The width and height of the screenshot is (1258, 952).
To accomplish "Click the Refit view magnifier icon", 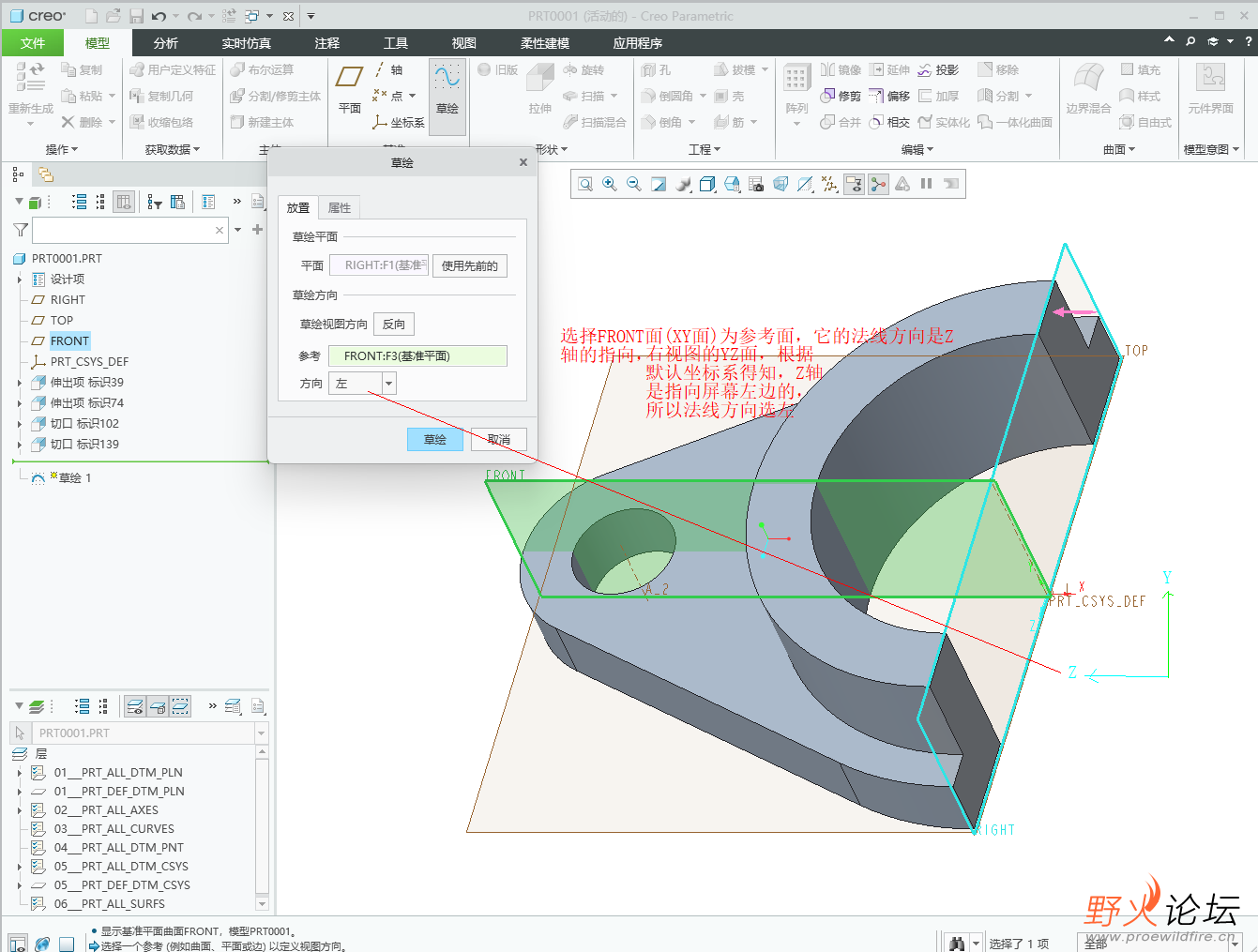I will pyautogui.click(x=585, y=184).
